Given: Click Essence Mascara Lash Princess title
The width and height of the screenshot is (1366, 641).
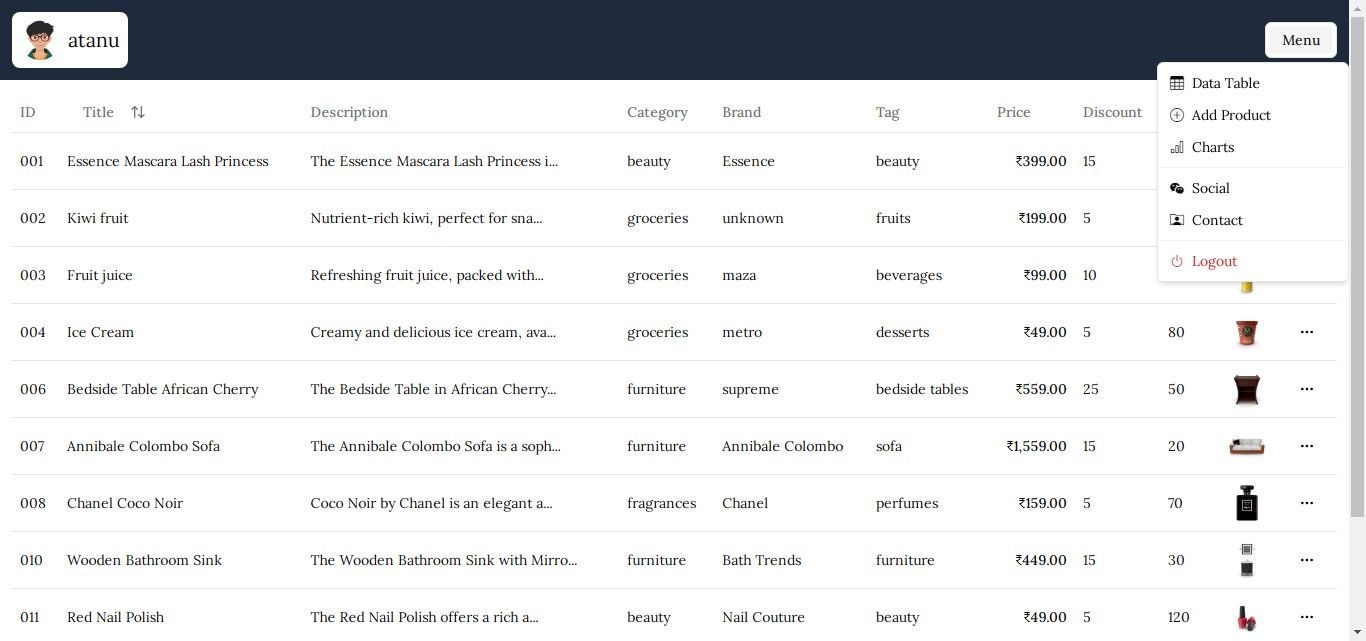Looking at the screenshot, I should point(168,161).
